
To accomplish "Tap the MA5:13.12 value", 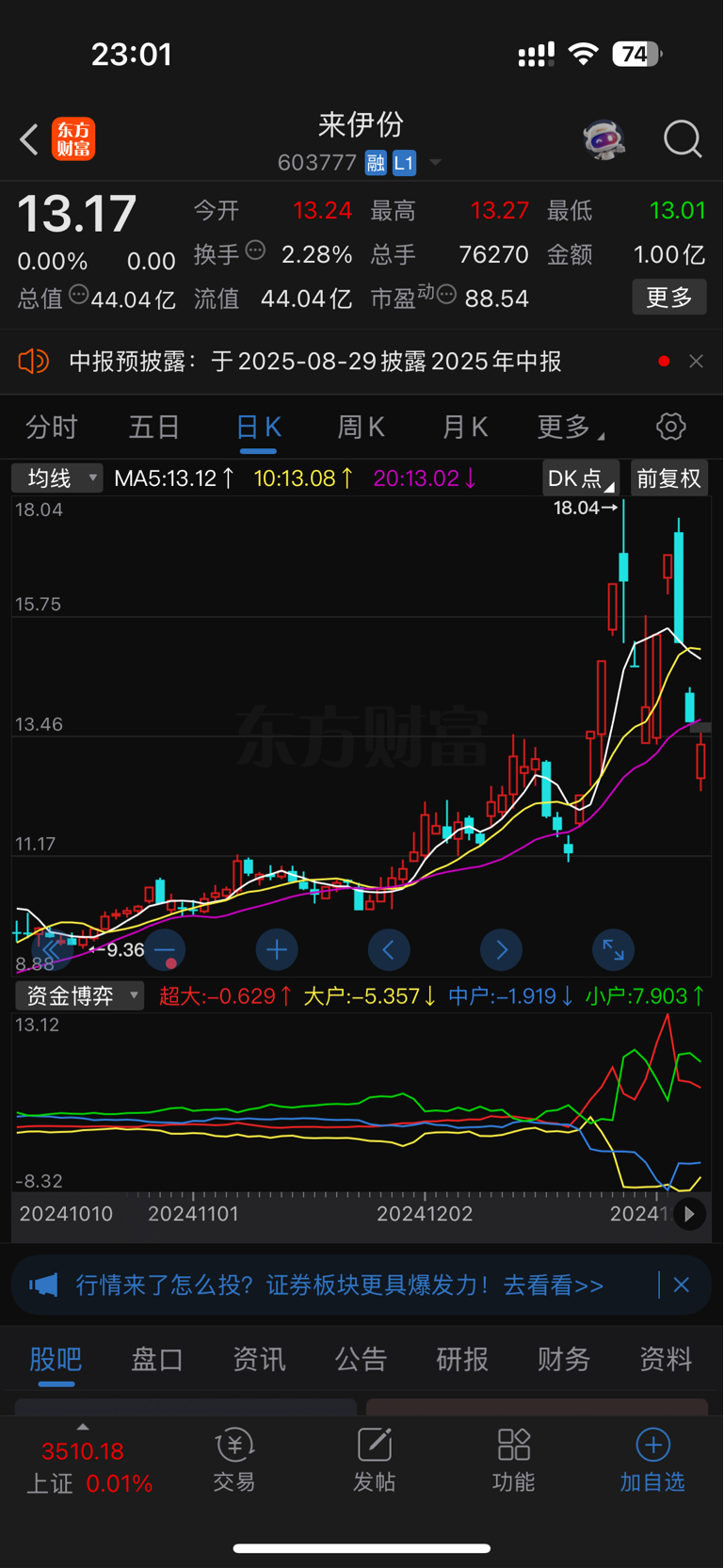I will [174, 478].
